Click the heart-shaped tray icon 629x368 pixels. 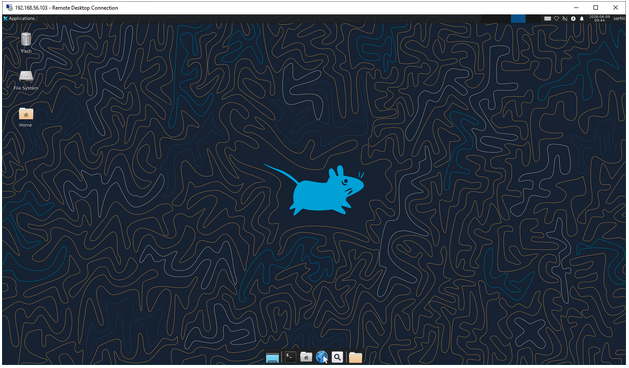pos(556,18)
